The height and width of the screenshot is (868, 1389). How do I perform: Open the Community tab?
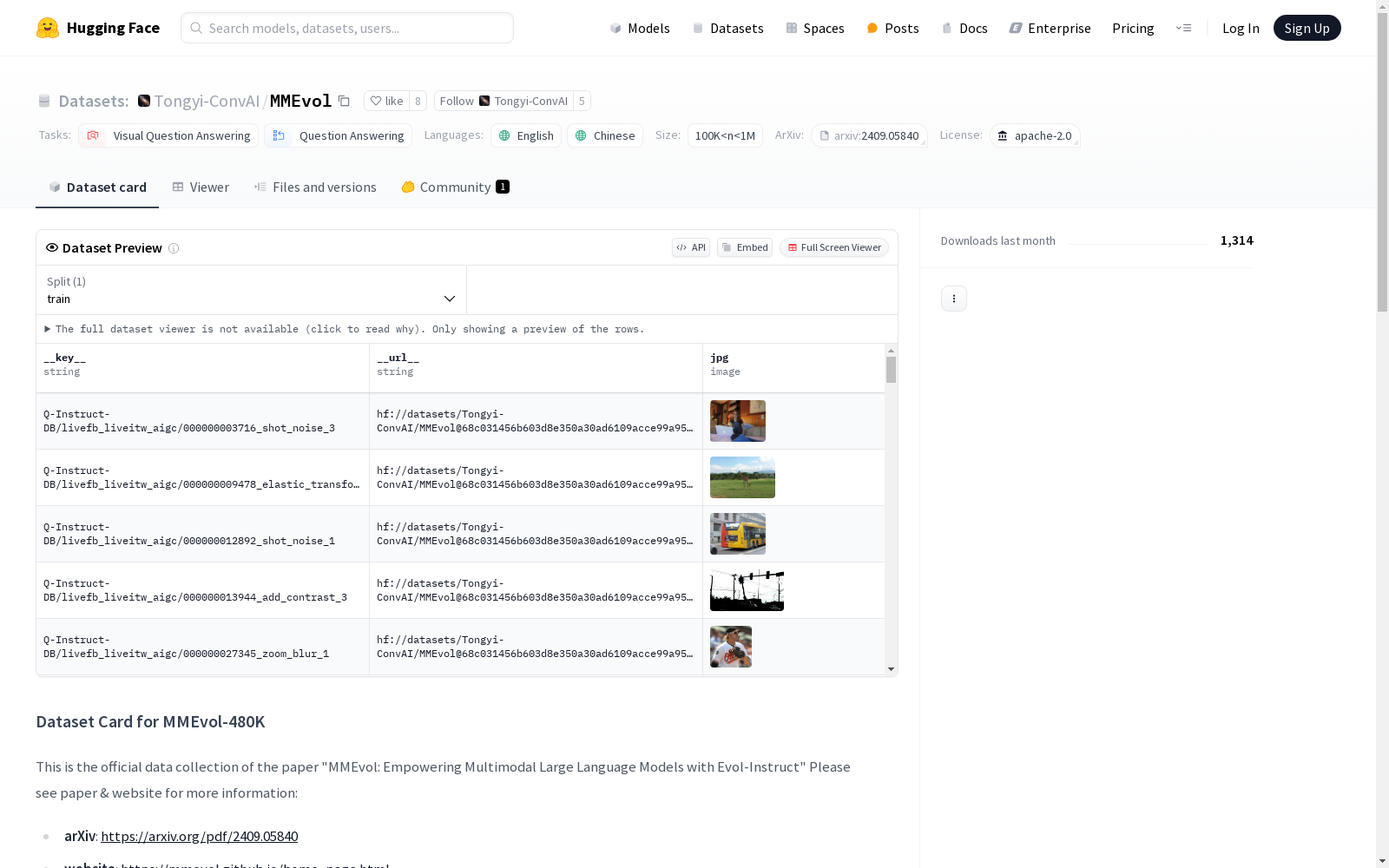[456, 187]
